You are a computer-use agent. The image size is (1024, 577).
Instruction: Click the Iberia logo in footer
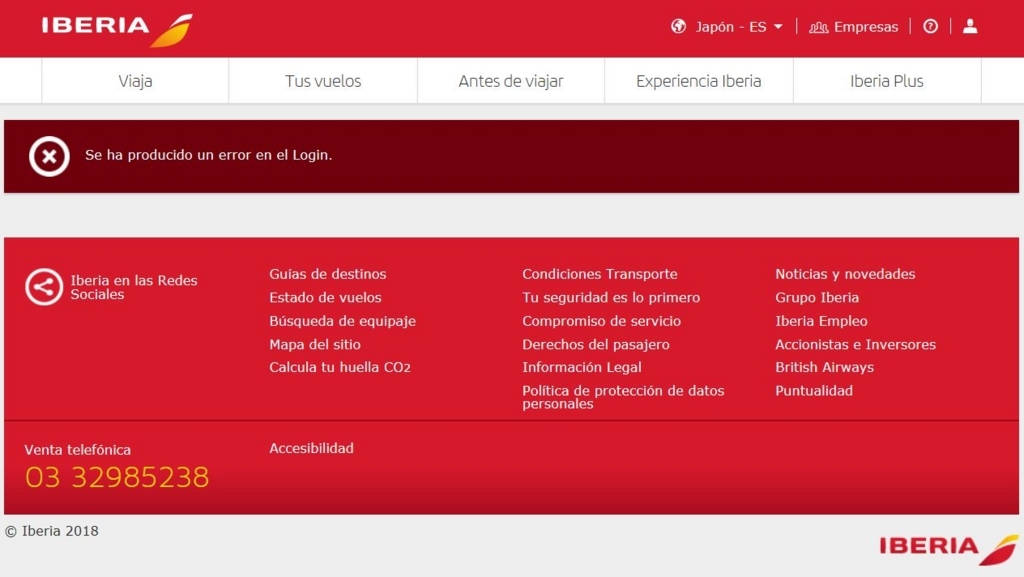[x=948, y=549]
